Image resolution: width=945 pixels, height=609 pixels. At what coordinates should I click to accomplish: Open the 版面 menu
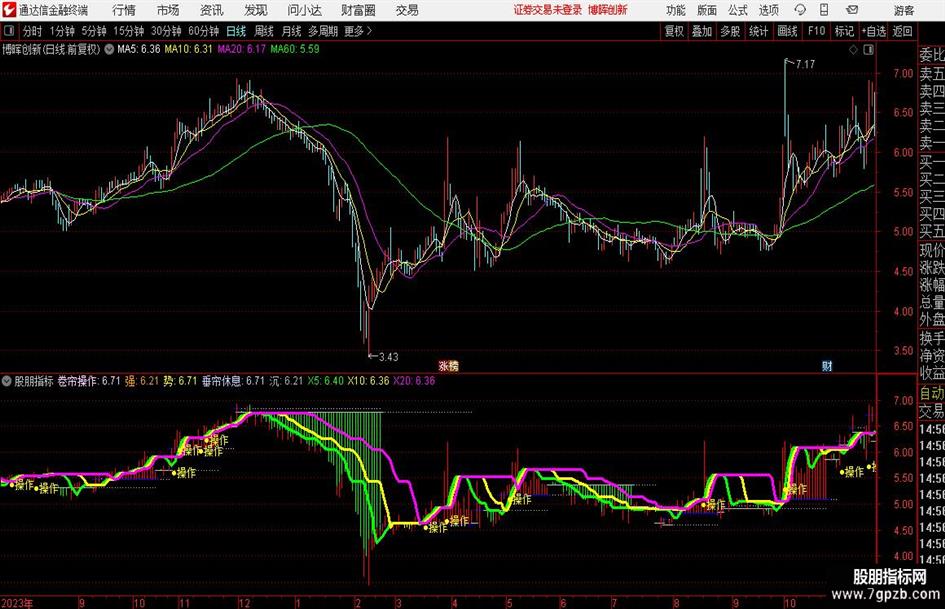coord(707,10)
